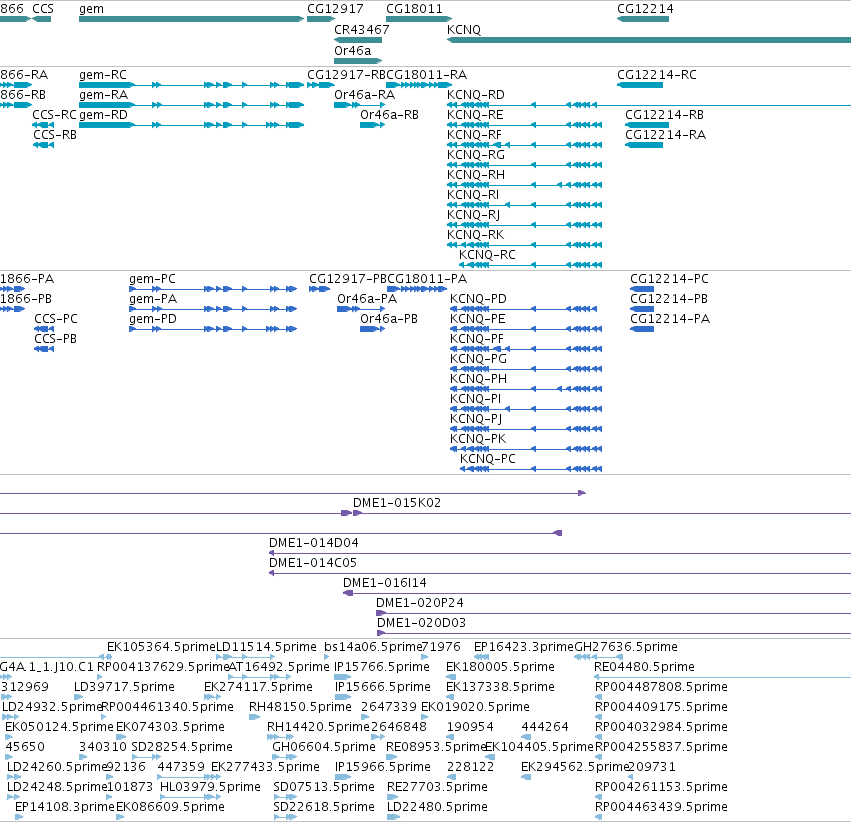Select transcript KCNQ-RE
The height and width of the screenshot is (822, 851).
tap(524, 125)
